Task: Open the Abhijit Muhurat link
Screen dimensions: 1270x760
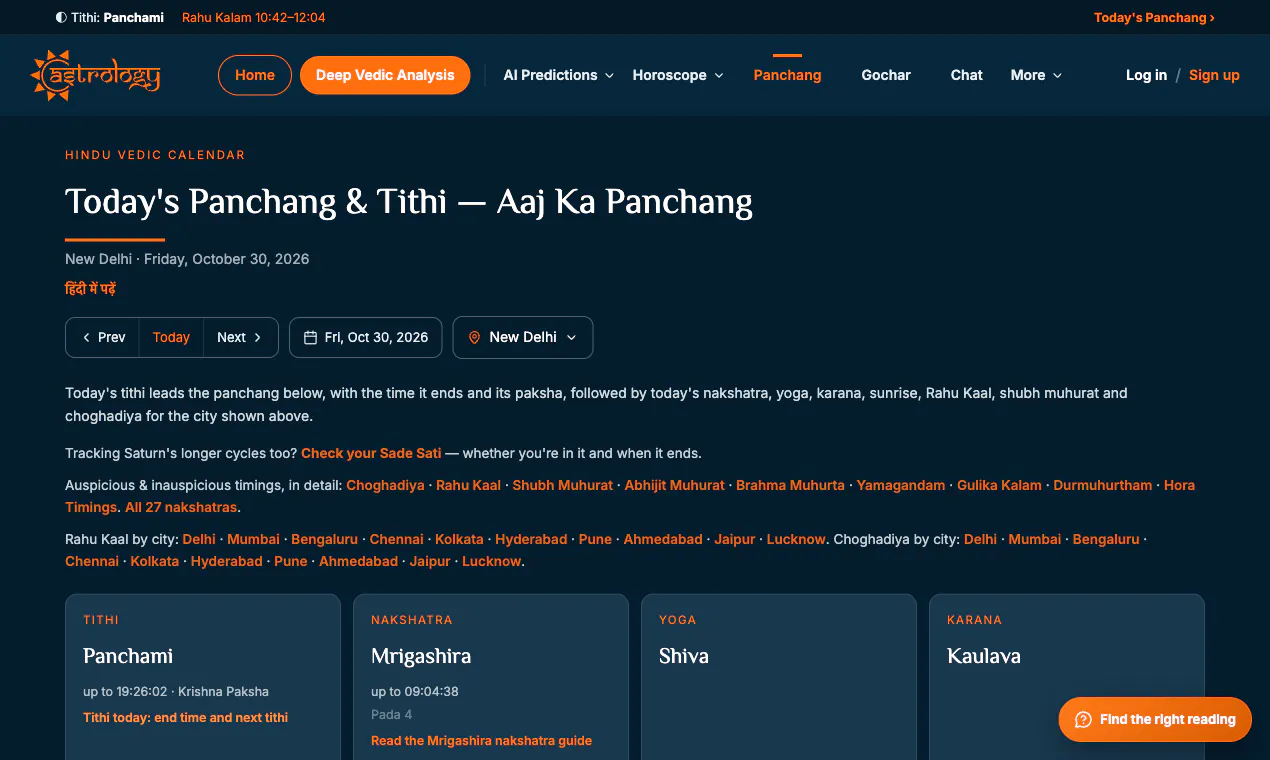Action: (x=675, y=485)
